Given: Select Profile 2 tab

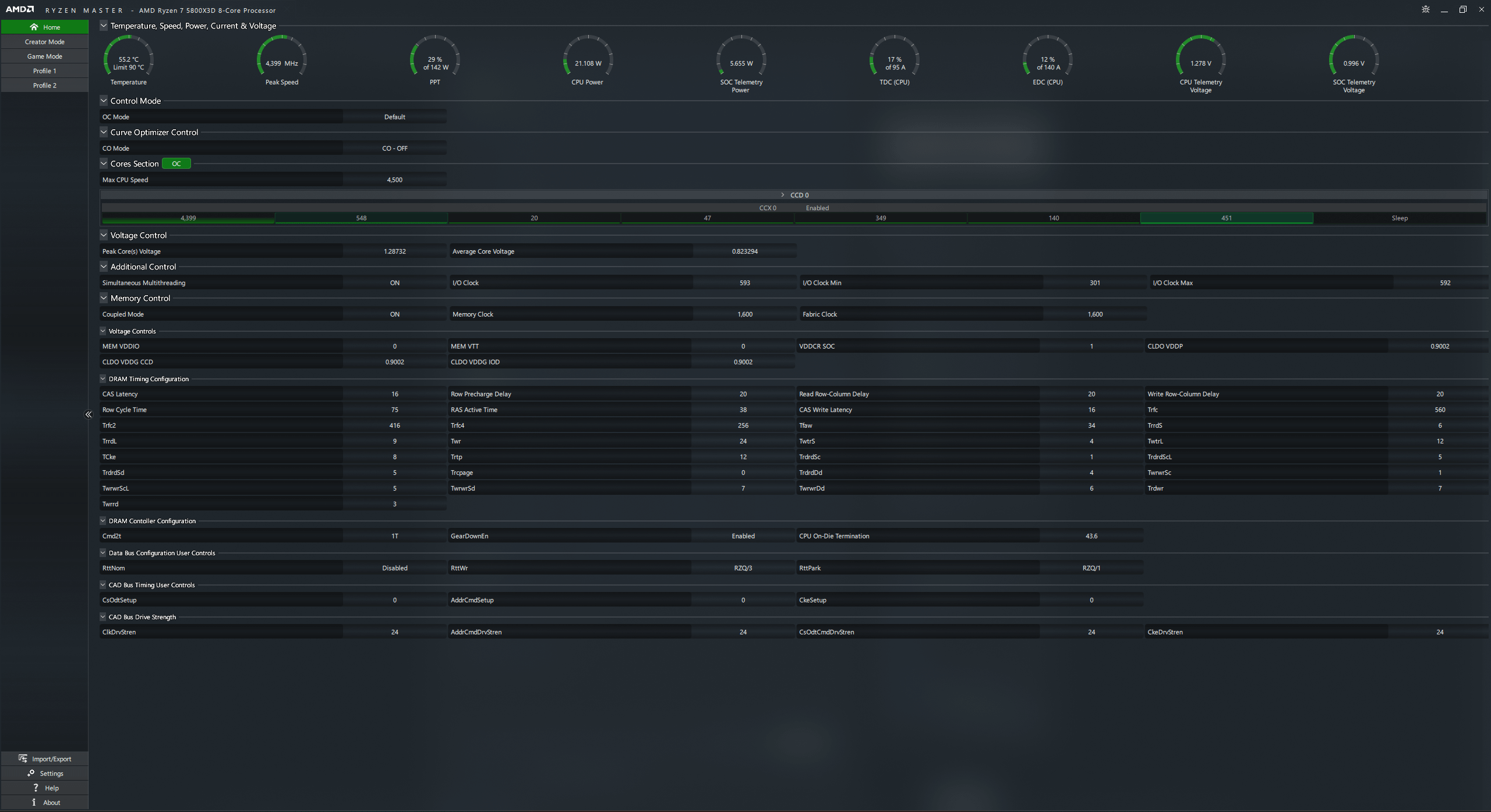Looking at the screenshot, I should click(x=45, y=86).
